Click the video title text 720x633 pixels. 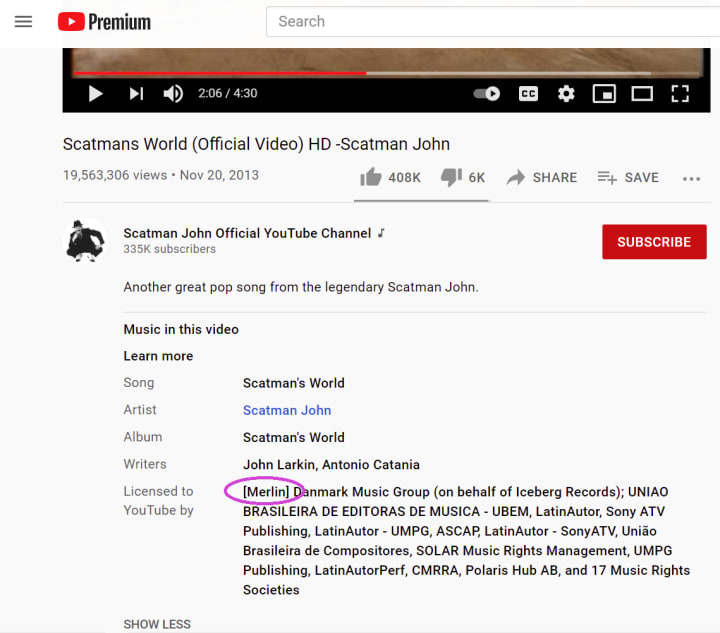pyautogui.click(x=256, y=144)
